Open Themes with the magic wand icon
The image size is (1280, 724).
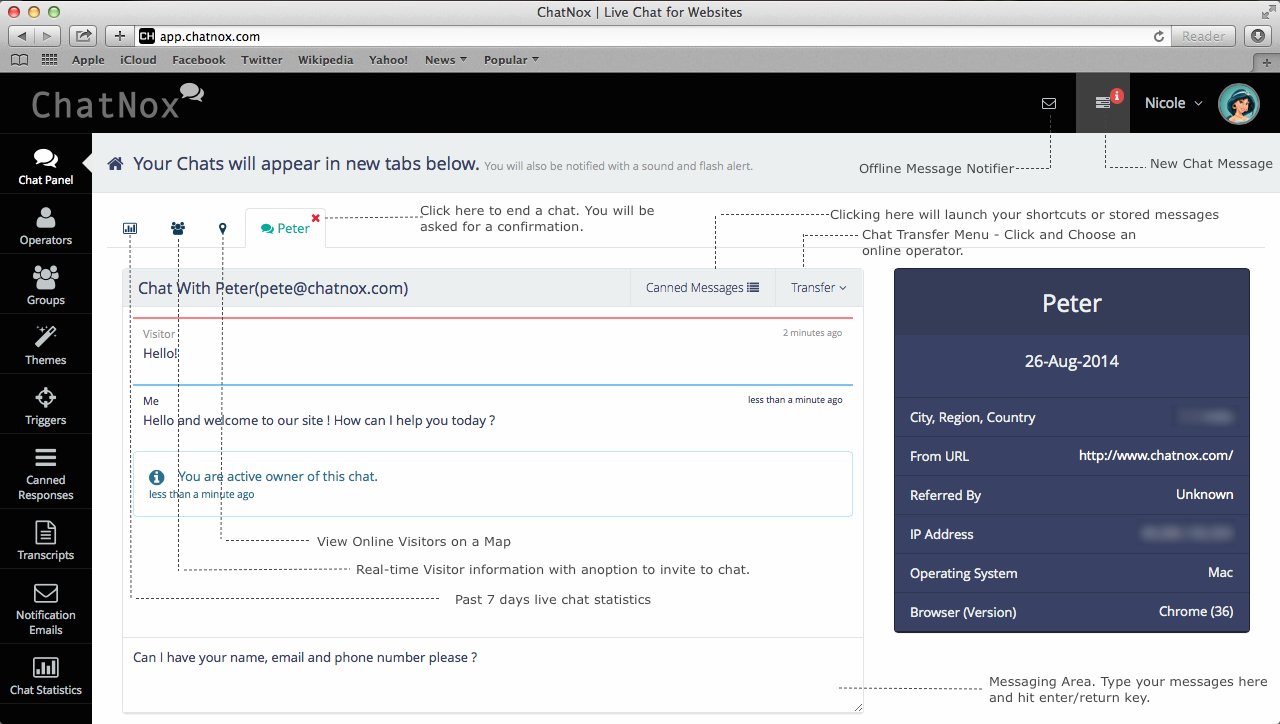click(x=45, y=345)
